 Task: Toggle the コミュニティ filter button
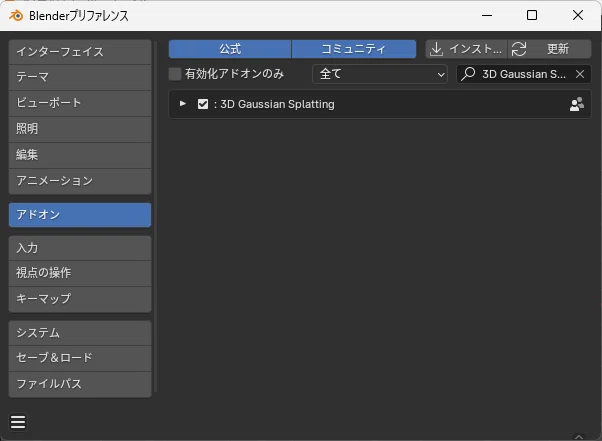(354, 49)
